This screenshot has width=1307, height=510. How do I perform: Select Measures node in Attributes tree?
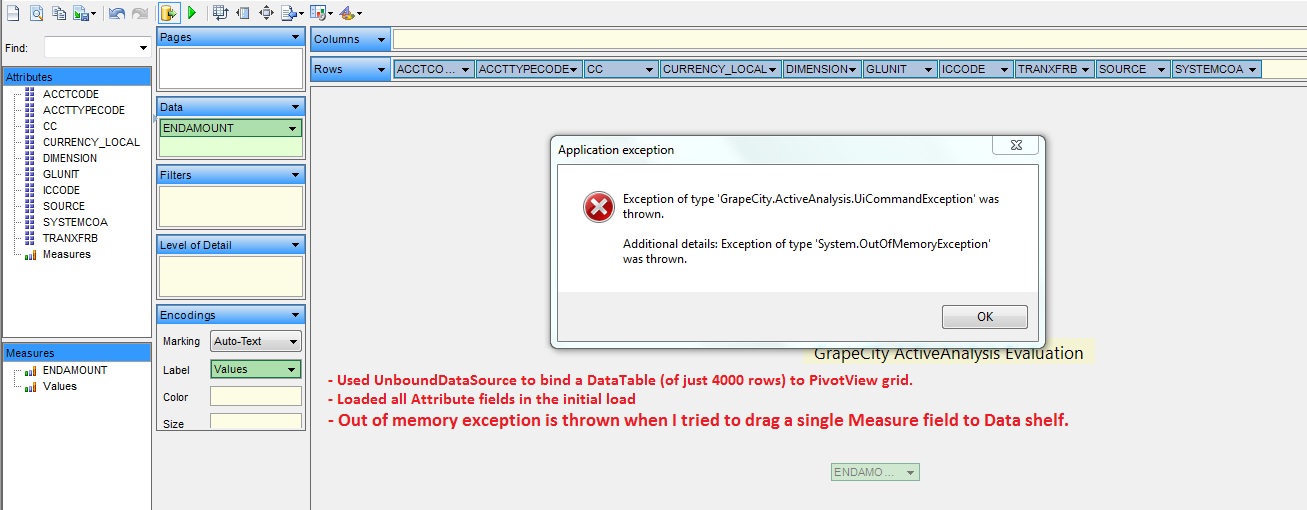[x=66, y=254]
